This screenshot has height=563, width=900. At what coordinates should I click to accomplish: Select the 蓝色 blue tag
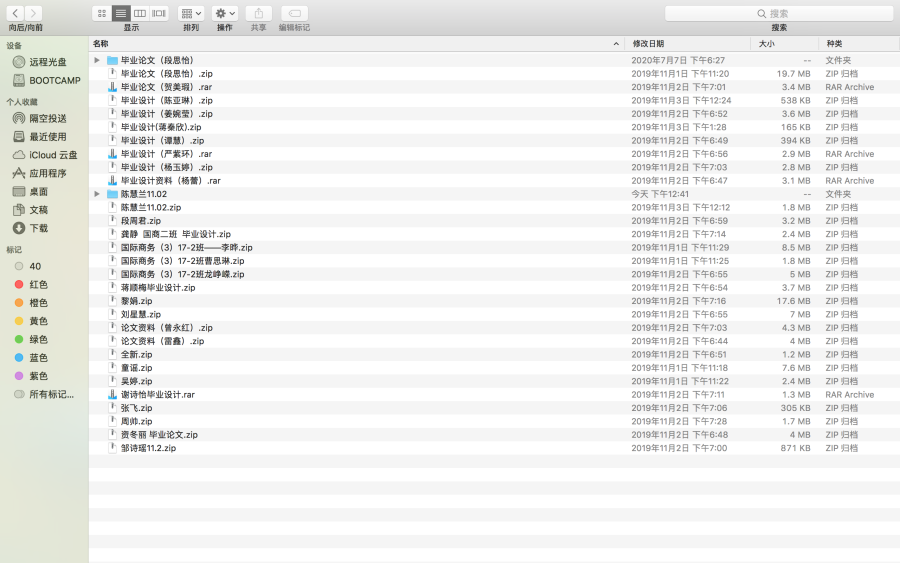31,358
